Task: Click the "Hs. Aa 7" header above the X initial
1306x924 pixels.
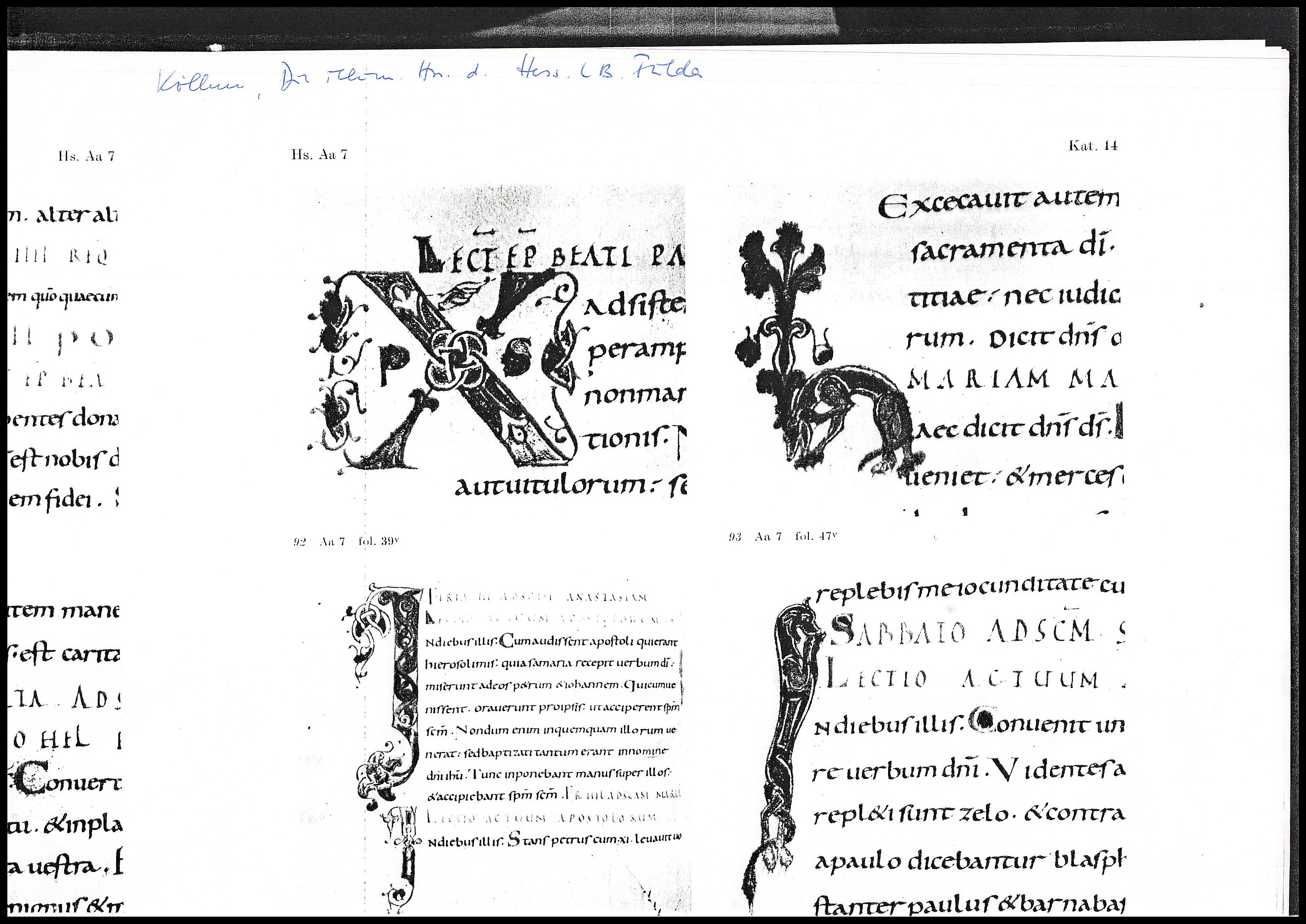Action: click(319, 154)
